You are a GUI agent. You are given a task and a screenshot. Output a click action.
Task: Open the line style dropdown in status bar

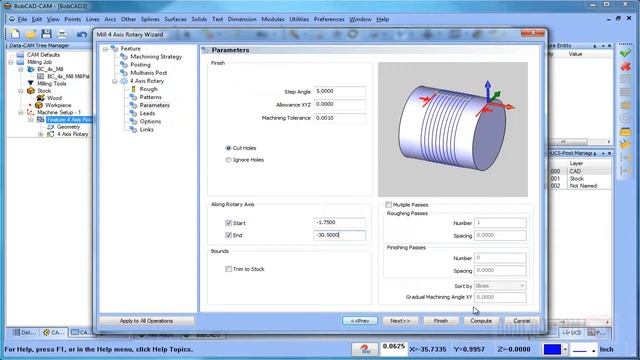pyautogui.click(x=593, y=350)
